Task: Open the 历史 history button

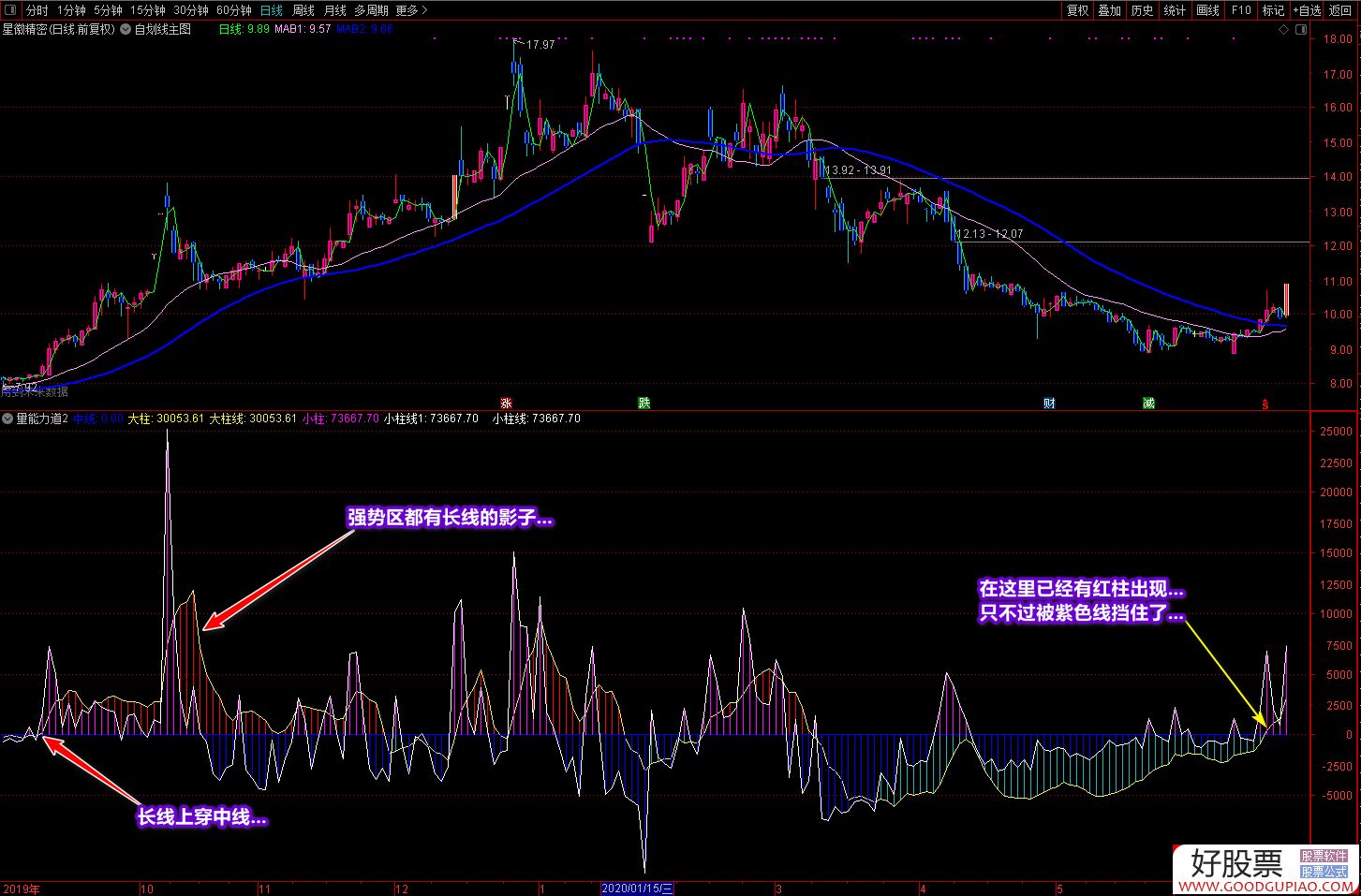Action: (1142, 10)
